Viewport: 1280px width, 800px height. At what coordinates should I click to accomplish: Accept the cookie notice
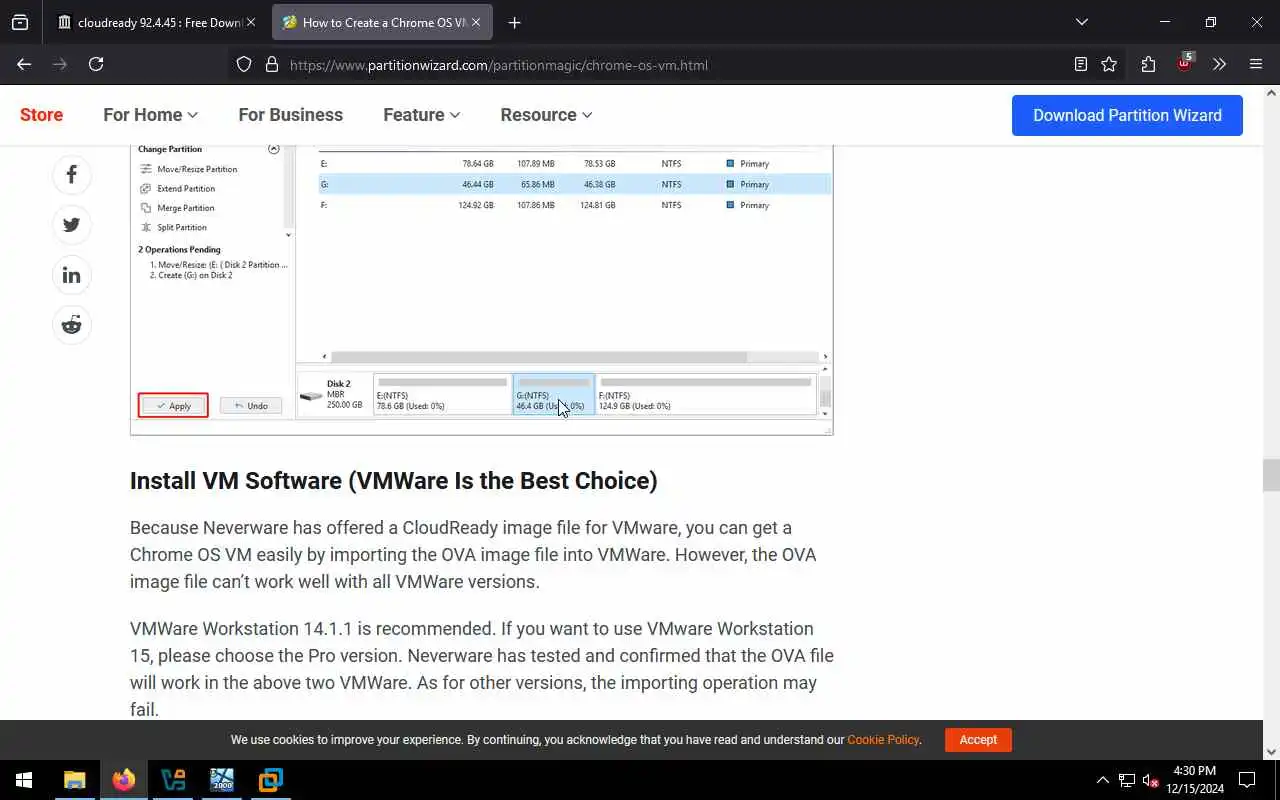[x=978, y=740]
